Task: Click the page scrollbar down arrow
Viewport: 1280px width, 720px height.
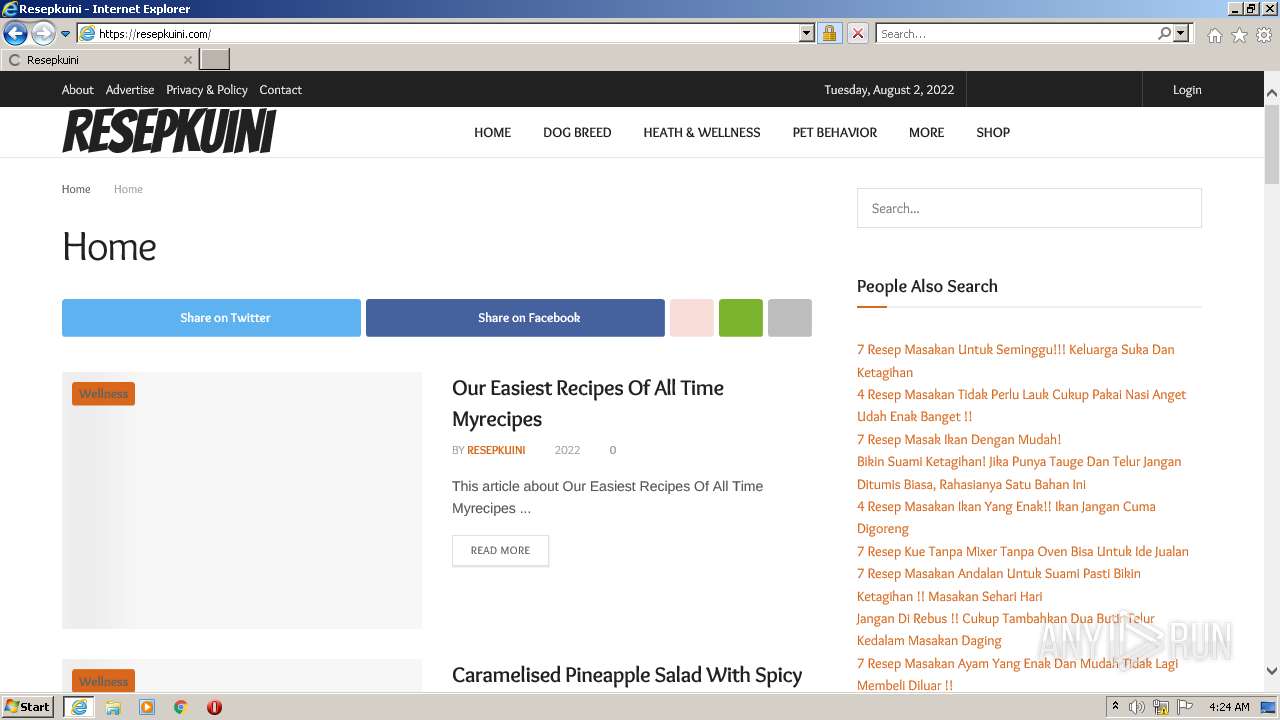Action: [1271, 671]
